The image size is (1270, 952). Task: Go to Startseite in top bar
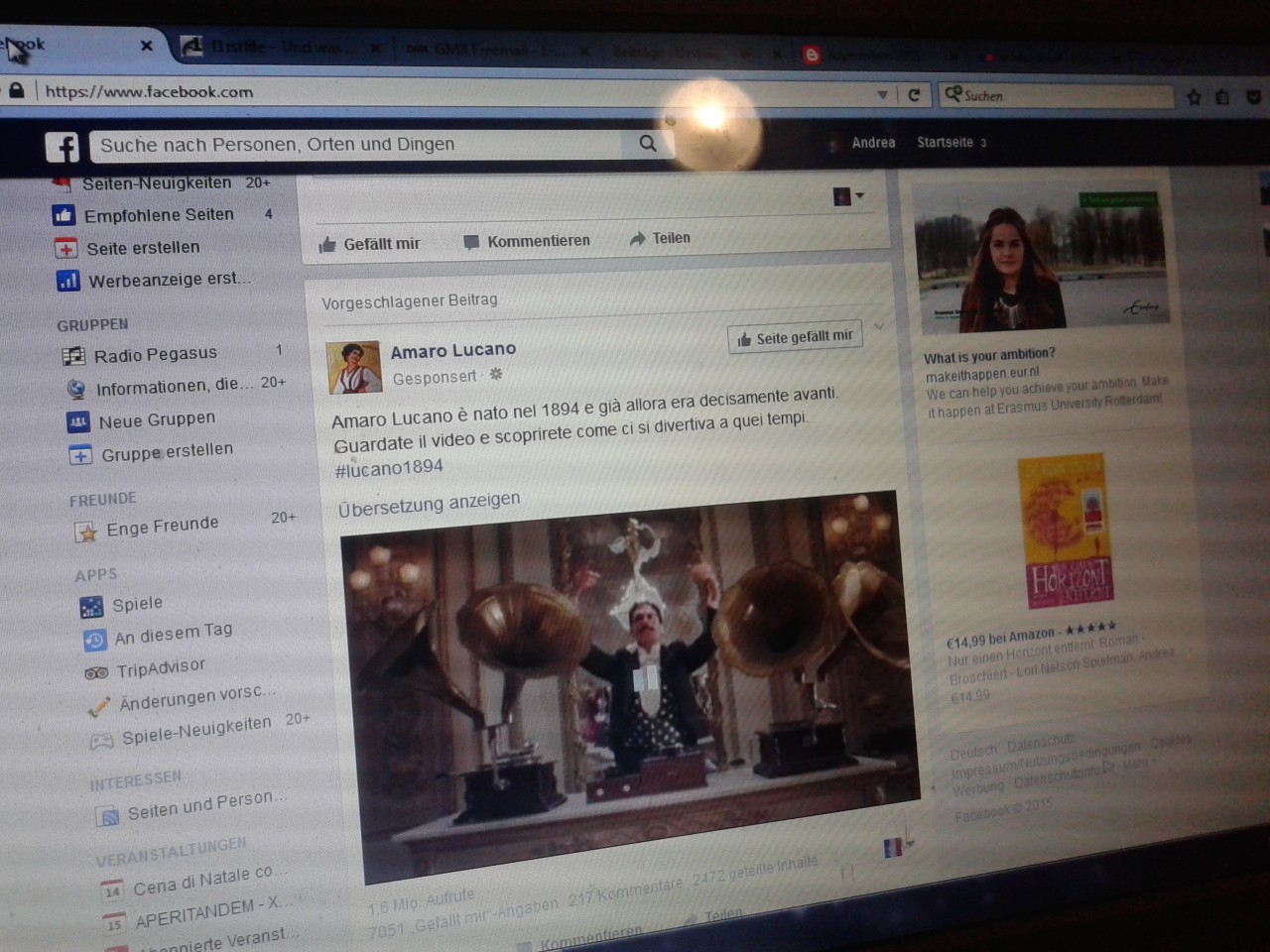coord(945,143)
